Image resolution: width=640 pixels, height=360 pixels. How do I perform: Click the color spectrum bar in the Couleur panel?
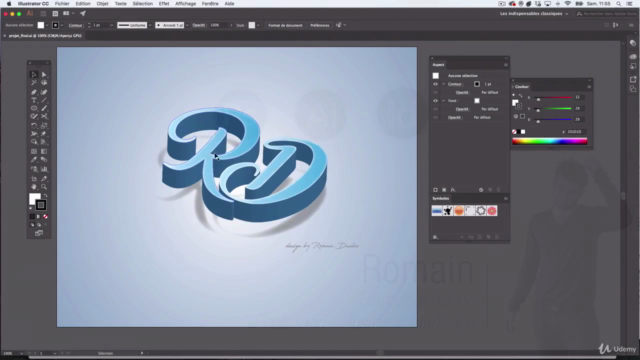pyautogui.click(x=549, y=141)
